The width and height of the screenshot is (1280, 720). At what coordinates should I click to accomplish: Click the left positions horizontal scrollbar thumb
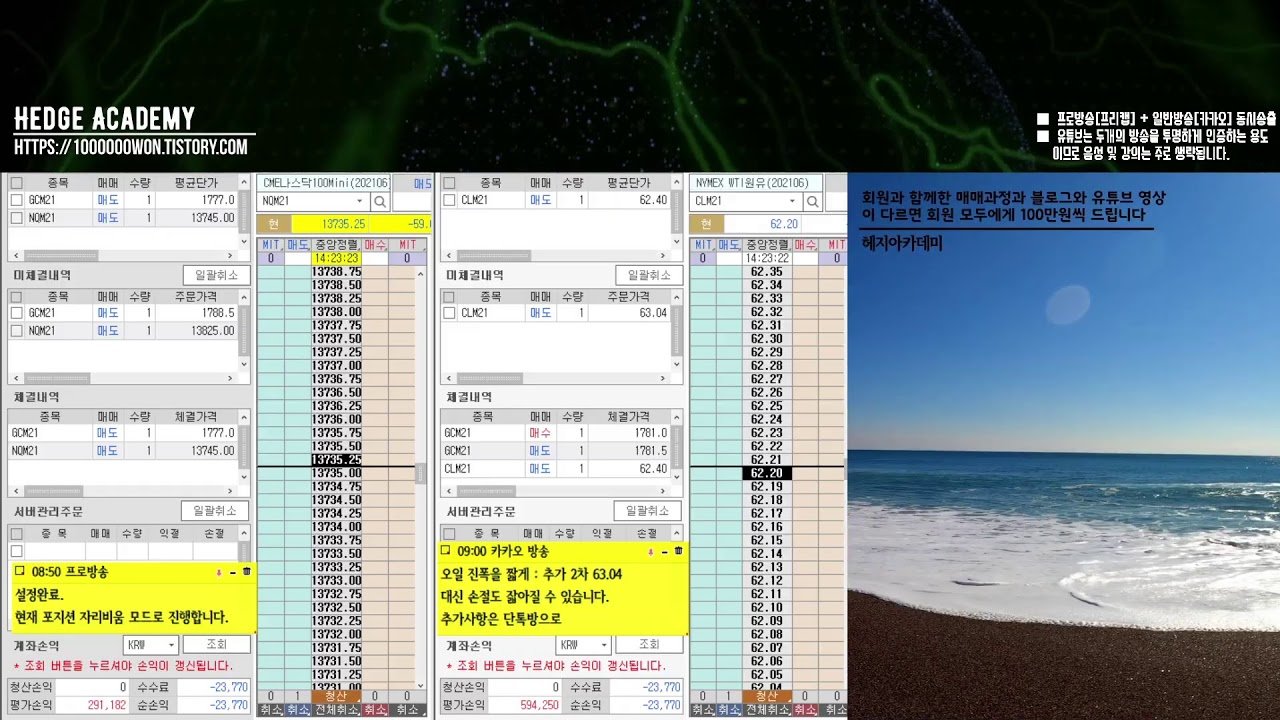pos(61,256)
